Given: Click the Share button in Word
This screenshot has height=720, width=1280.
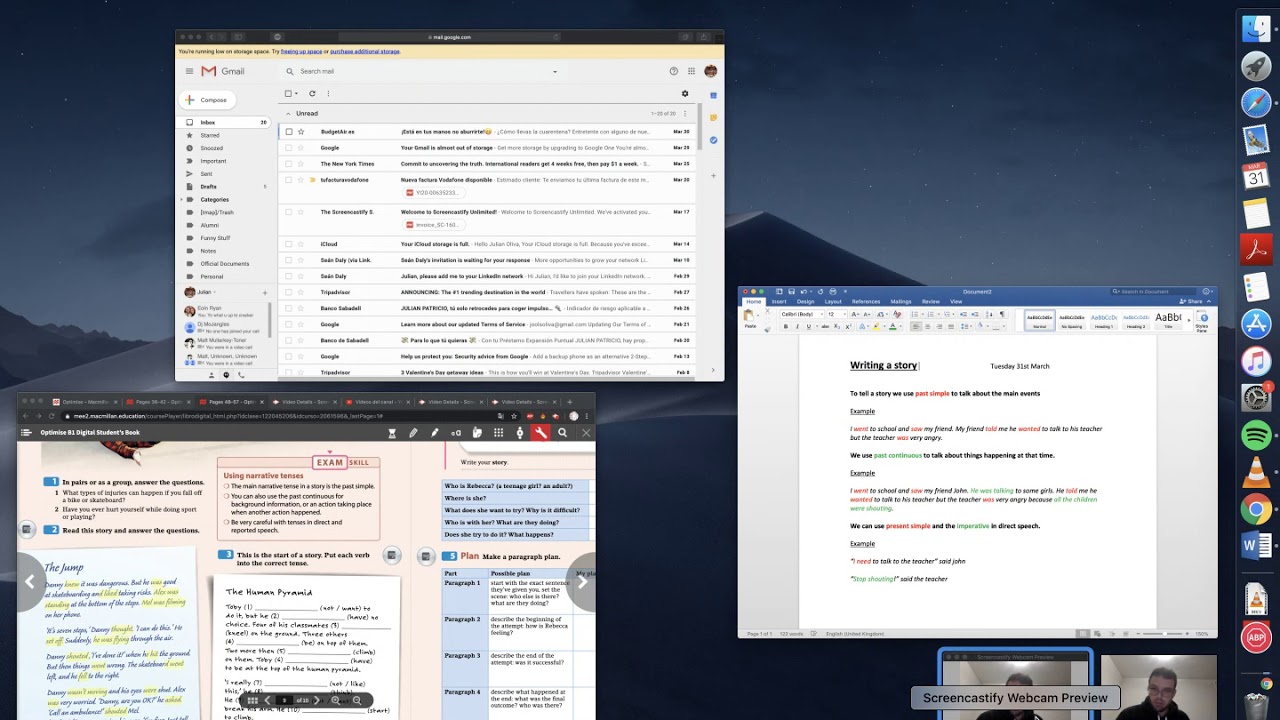Looking at the screenshot, I should click(1191, 301).
